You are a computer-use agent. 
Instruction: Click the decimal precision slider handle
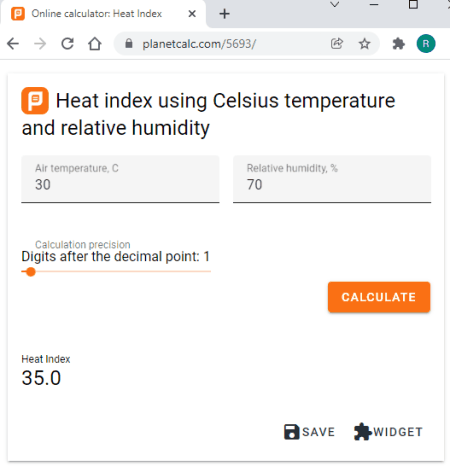(31, 272)
